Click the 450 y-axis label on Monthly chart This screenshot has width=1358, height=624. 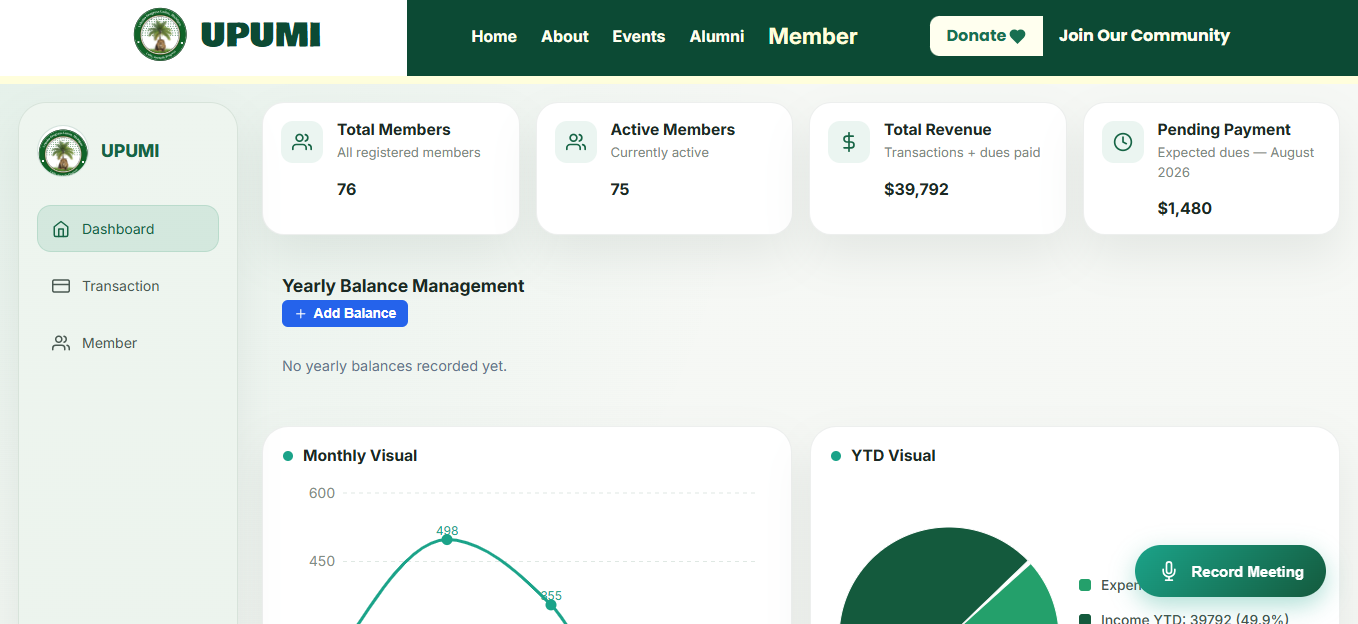(x=322, y=561)
